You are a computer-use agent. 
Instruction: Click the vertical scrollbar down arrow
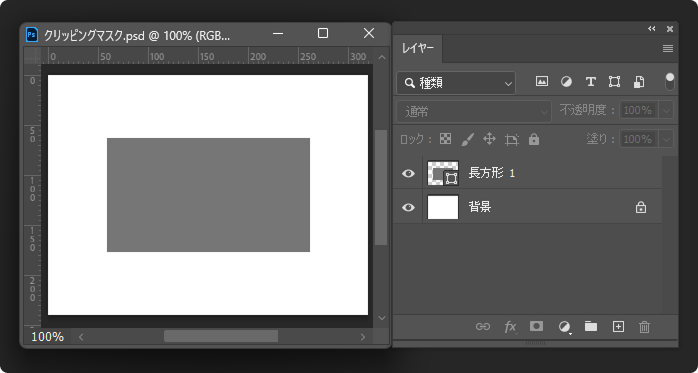381,318
